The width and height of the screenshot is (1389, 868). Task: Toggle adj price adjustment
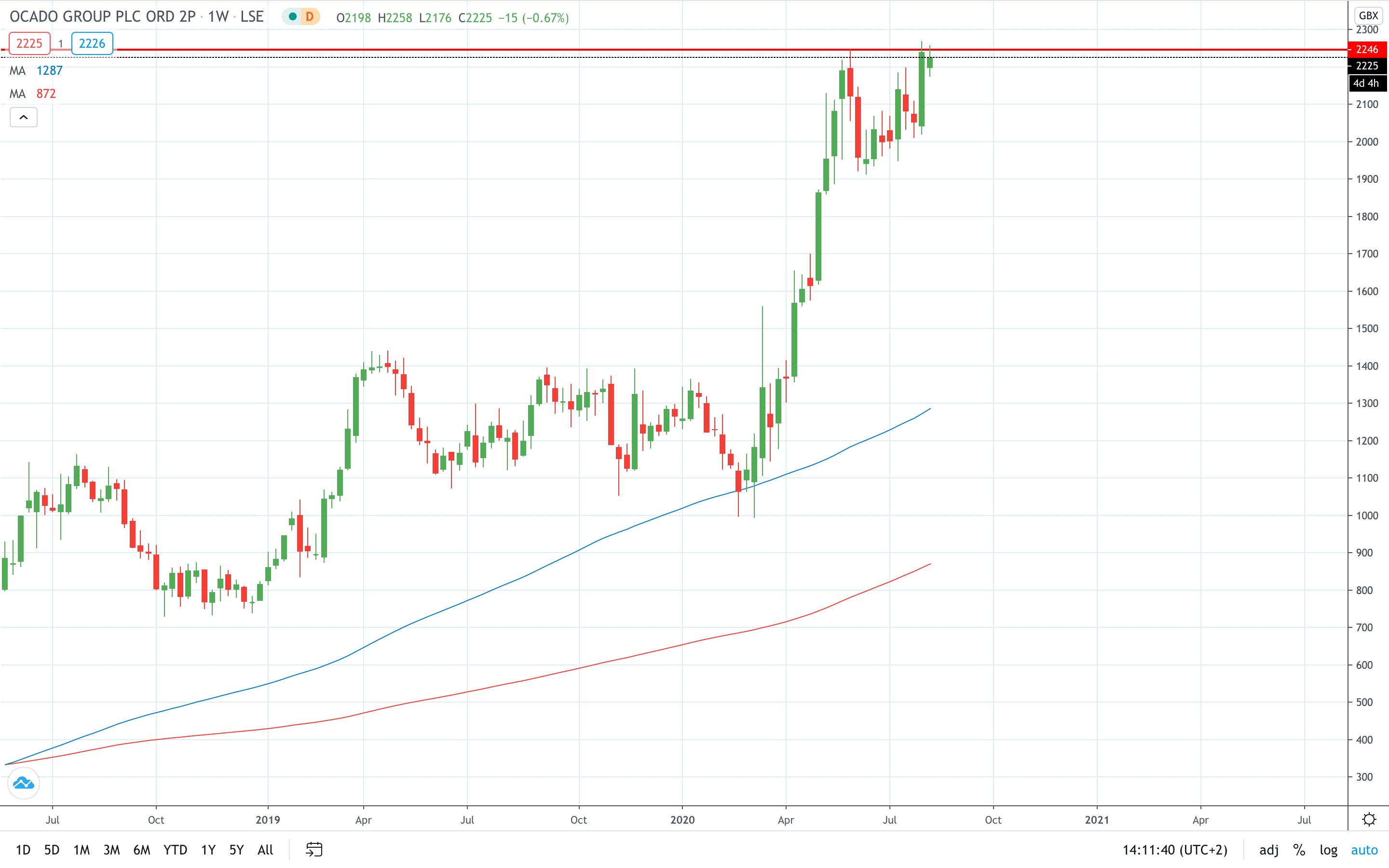click(x=1269, y=850)
